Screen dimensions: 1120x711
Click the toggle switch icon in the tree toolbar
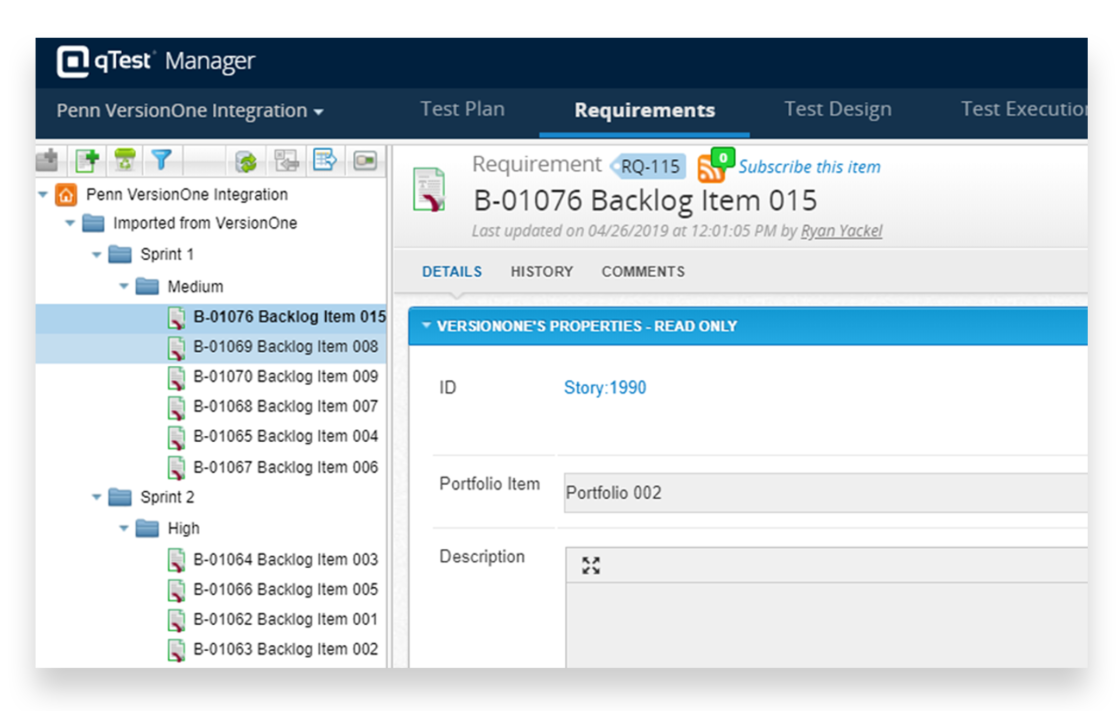[x=365, y=160]
